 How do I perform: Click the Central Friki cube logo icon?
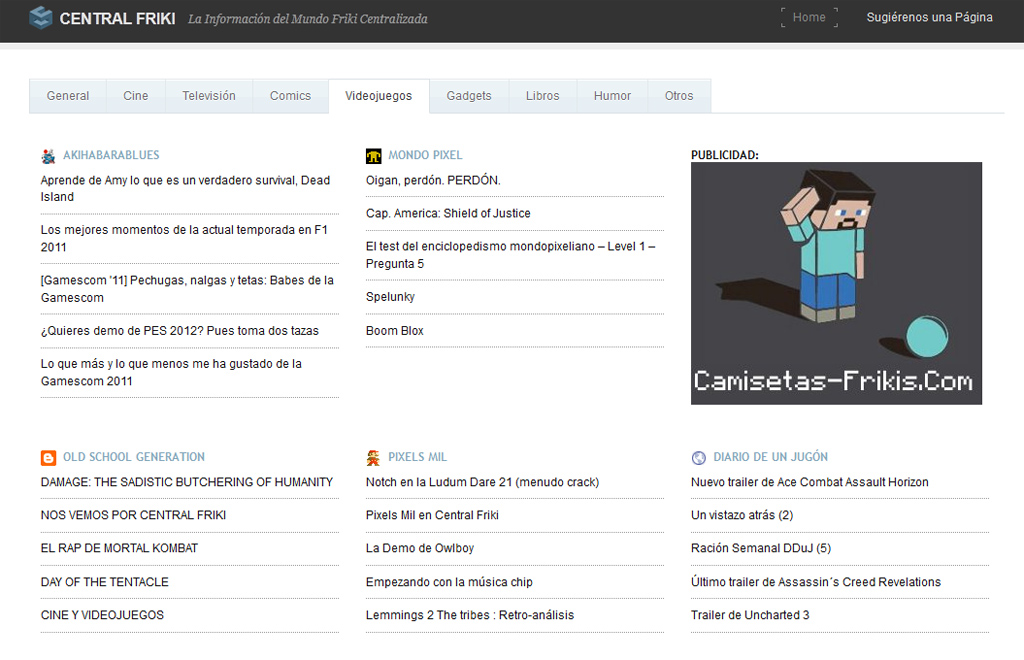pos(41,18)
